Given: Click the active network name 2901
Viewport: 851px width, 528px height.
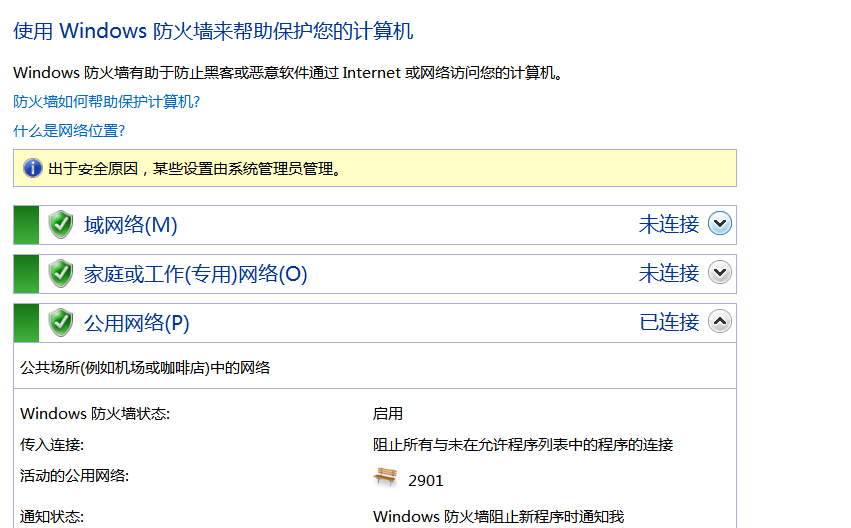Looking at the screenshot, I should tap(425, 480).
